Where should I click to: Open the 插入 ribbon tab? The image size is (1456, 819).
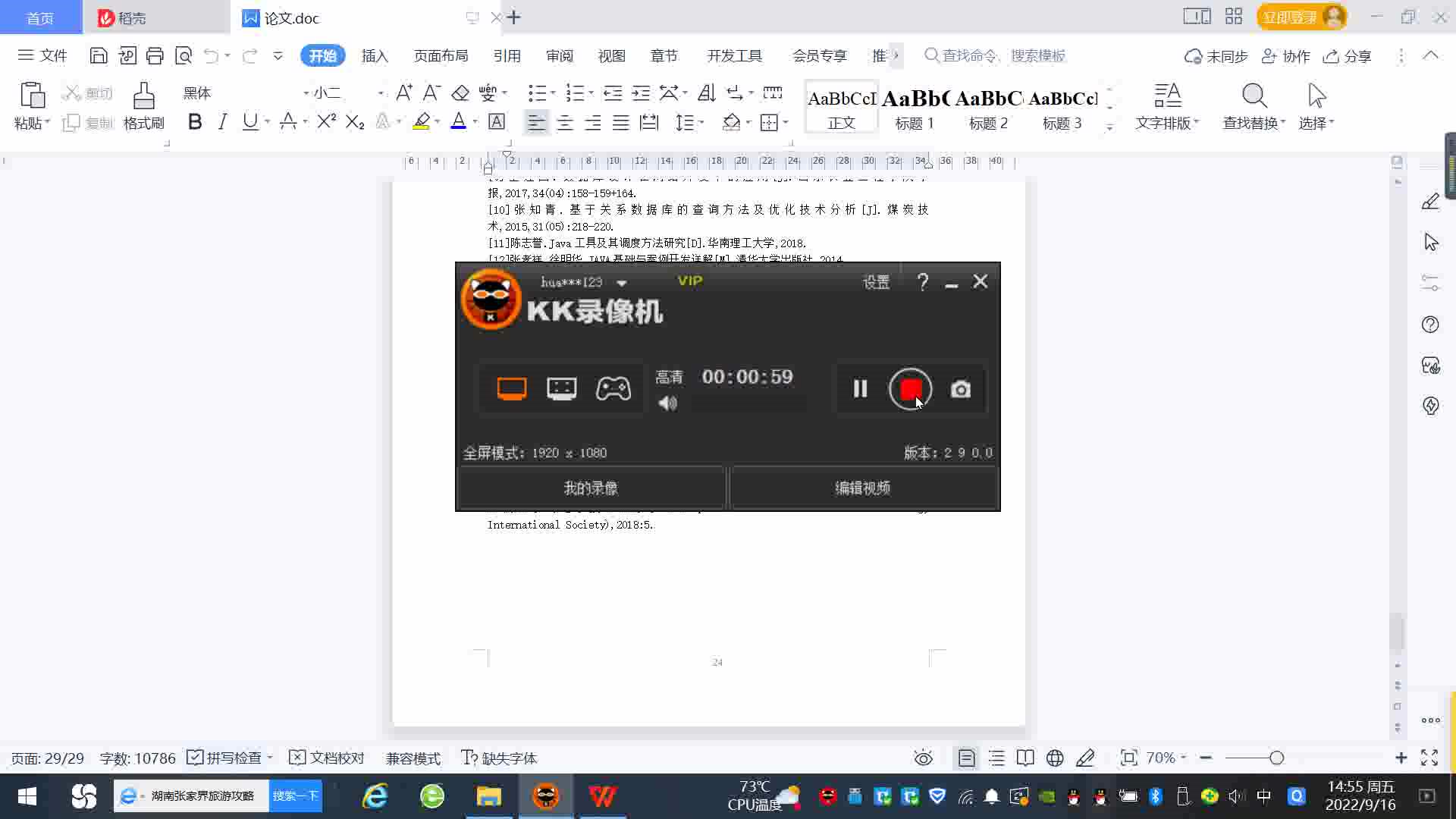coord(375,56)
